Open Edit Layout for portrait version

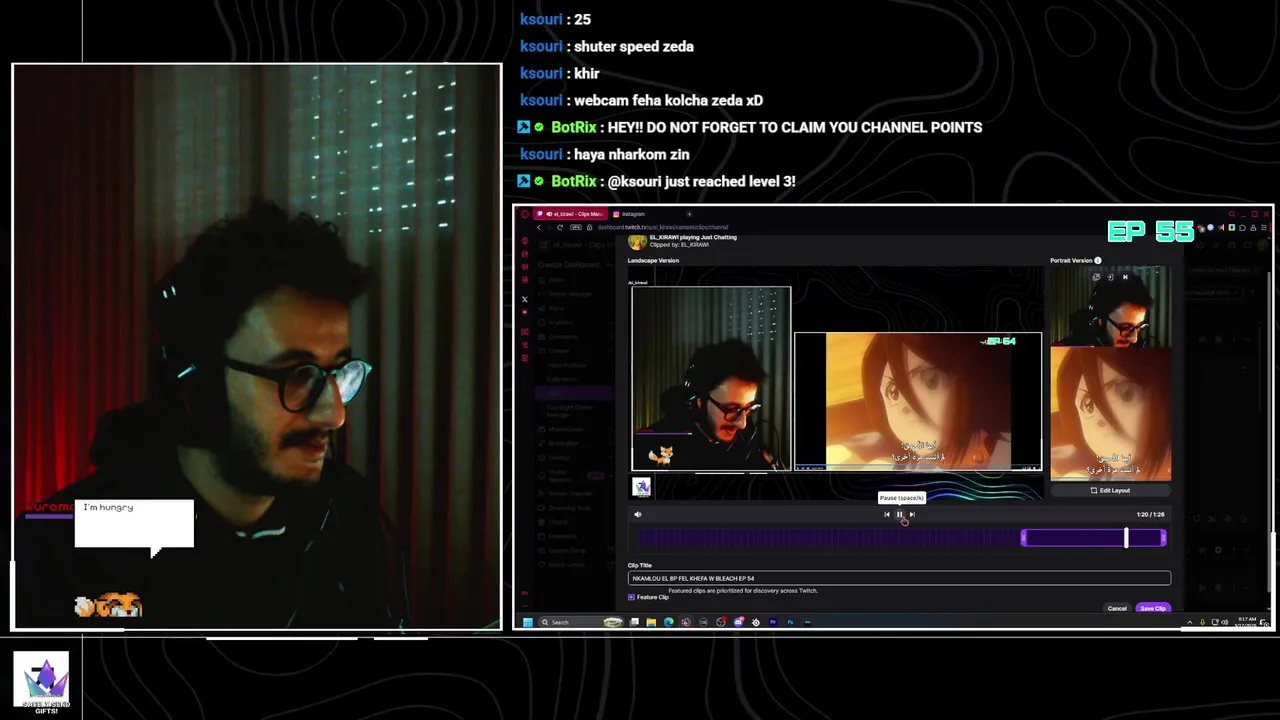(1110, 490)
